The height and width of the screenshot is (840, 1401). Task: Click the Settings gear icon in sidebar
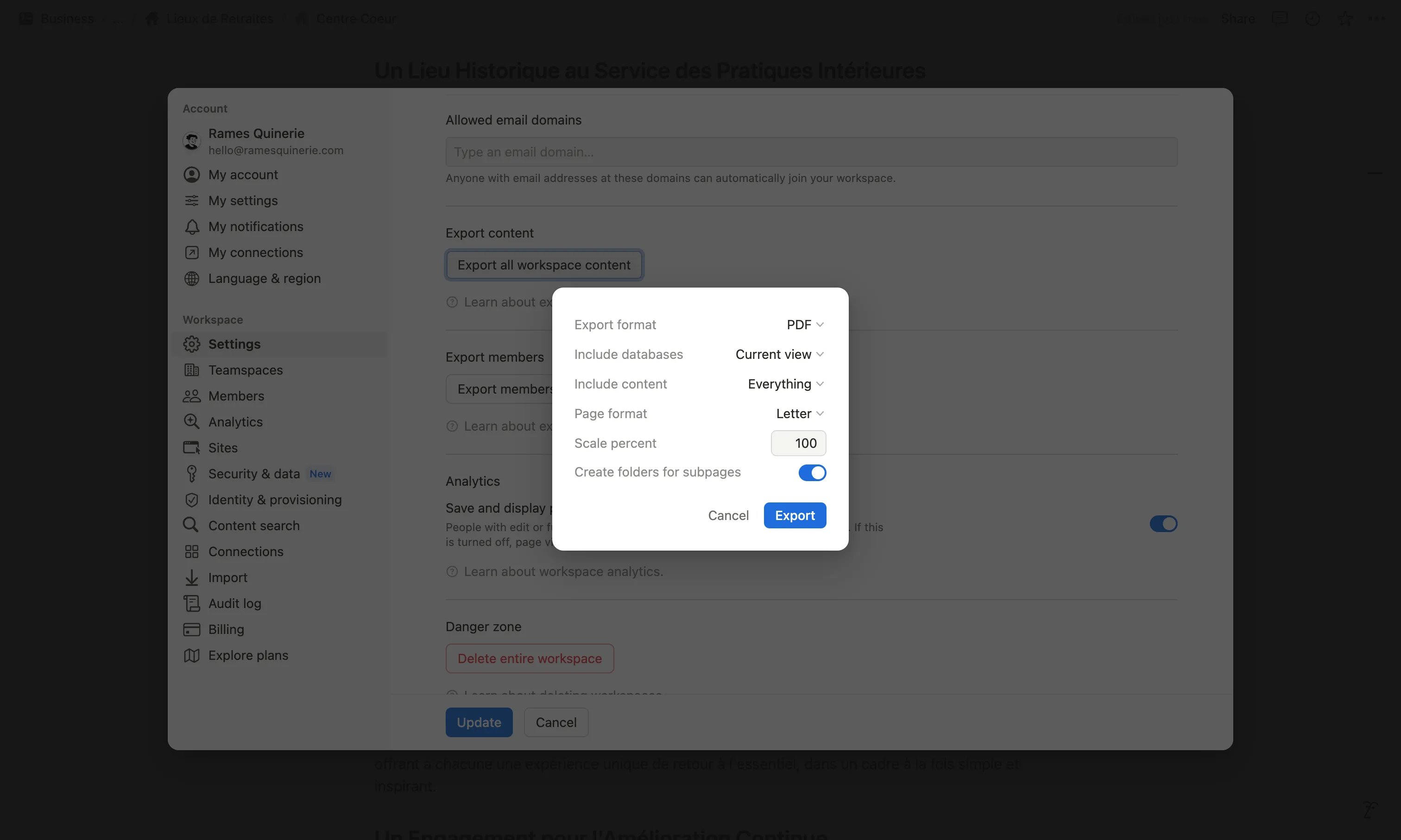191,344
